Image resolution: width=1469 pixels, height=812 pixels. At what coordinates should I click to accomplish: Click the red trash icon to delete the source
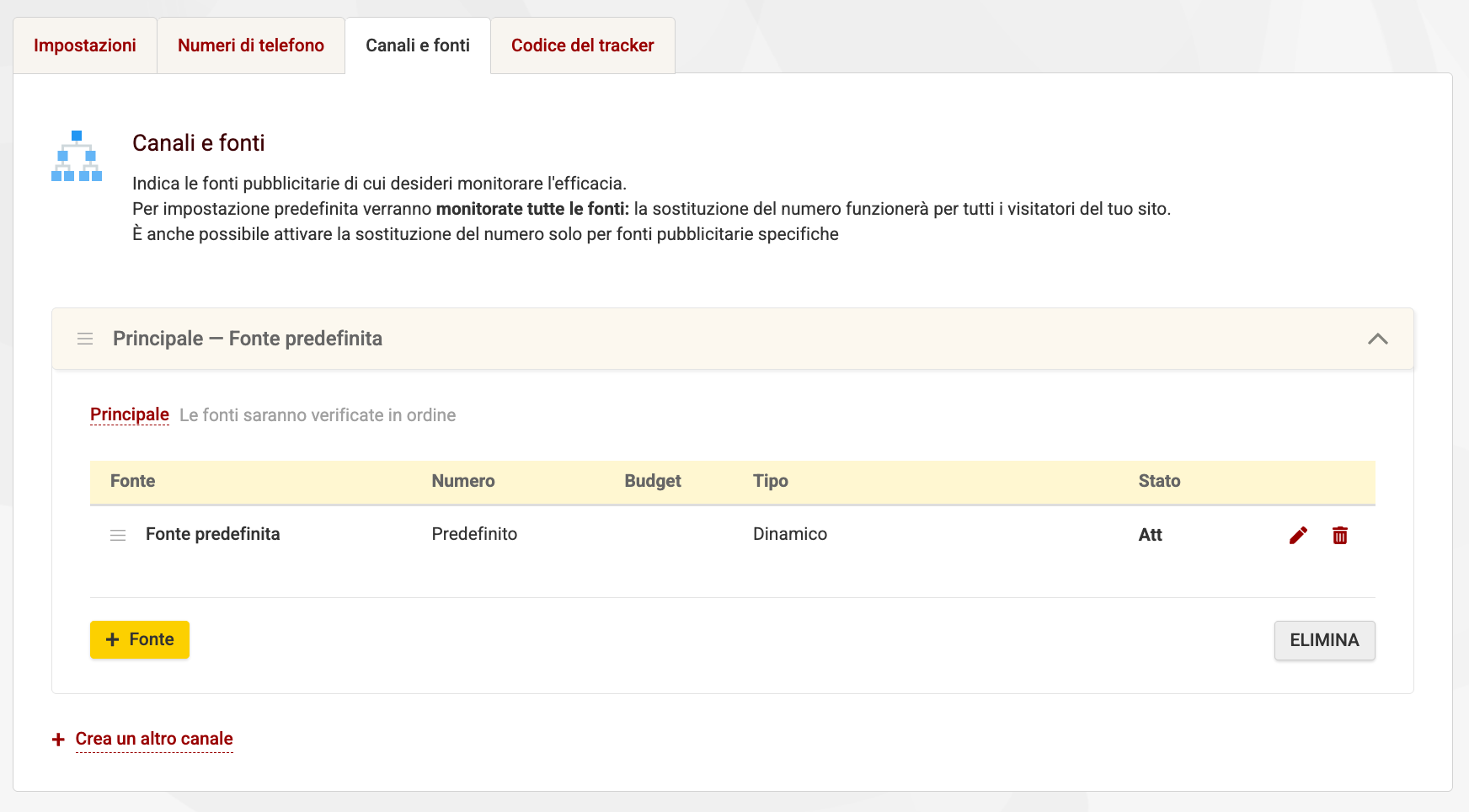click(x=1341, y=535)
